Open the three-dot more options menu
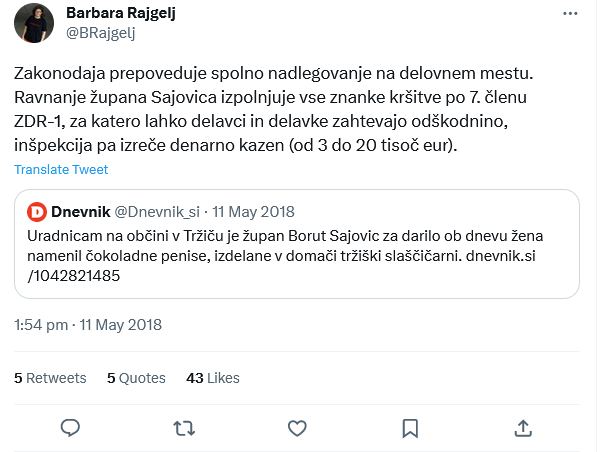The image size is (601, 452). coord(570,13)
